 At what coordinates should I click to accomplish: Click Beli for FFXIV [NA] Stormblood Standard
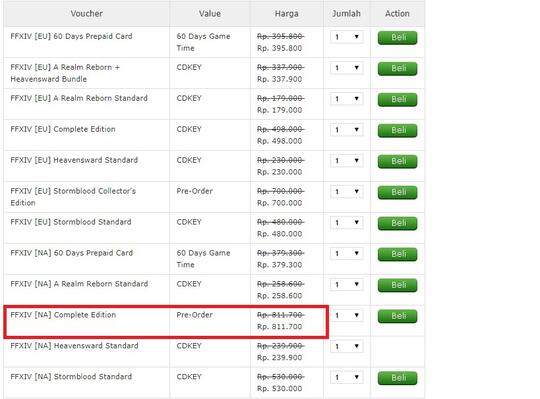[397, 378]
